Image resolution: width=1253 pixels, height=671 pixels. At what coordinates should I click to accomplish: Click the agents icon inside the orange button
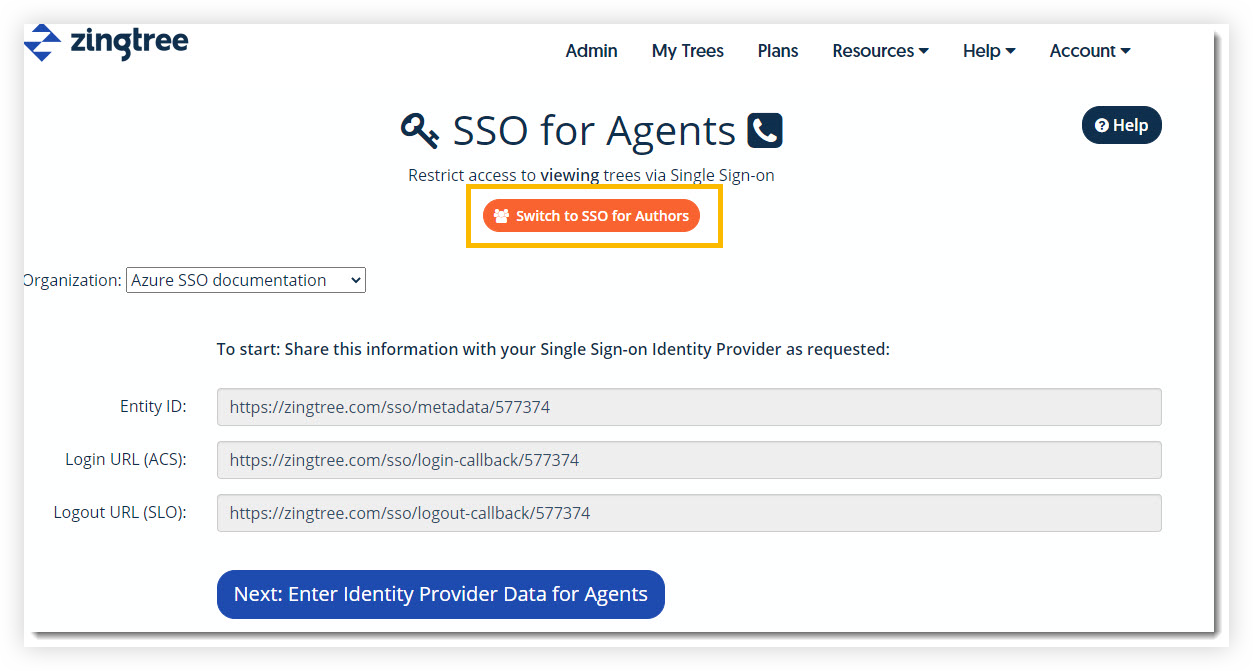pos(501,215)
